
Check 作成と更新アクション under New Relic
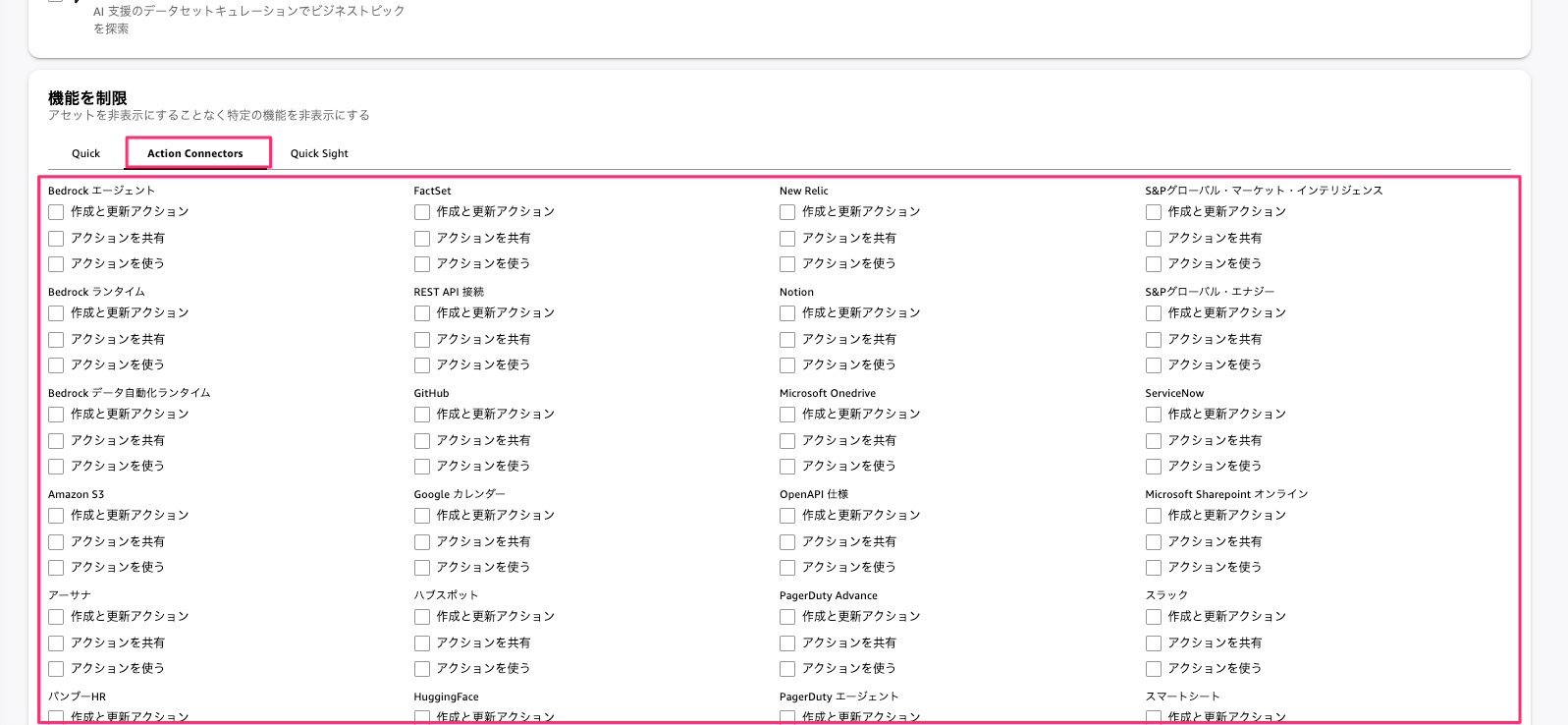tap(787, 212)
